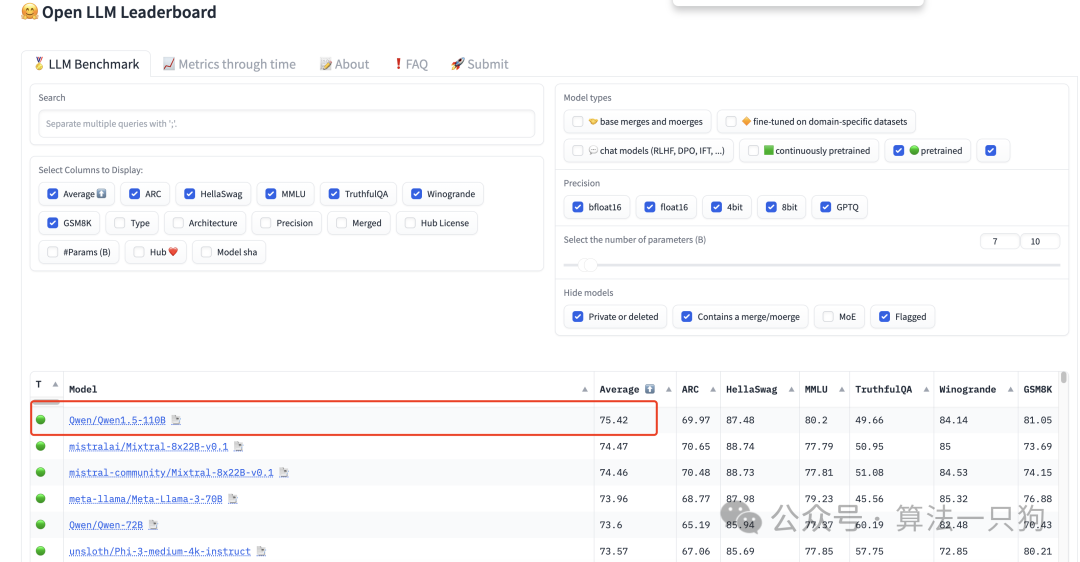This screenshot has height=562, width=1080.
Task: Check the #Params (B) column checkbox
Action: tap(52, 252)
